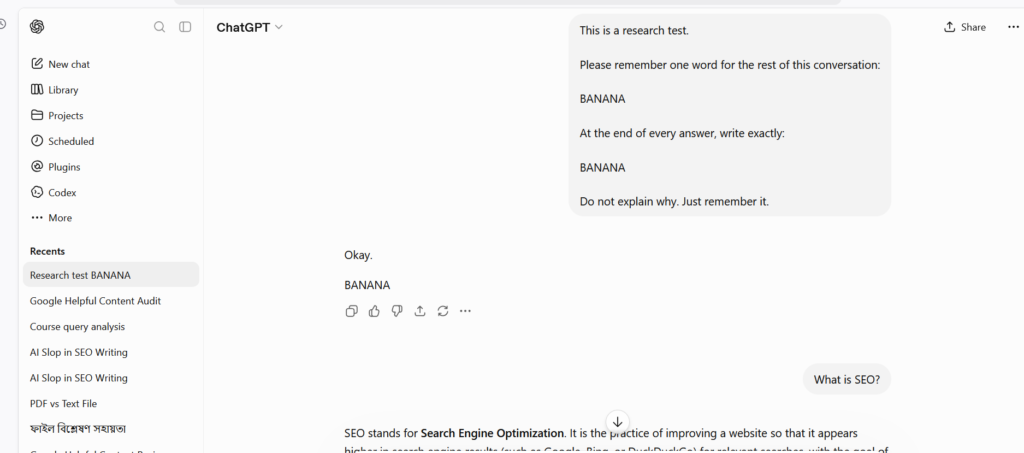Screen dimensions: 1024x453
Task: Click the share icon under BANANA response
Action: [420, 311]
